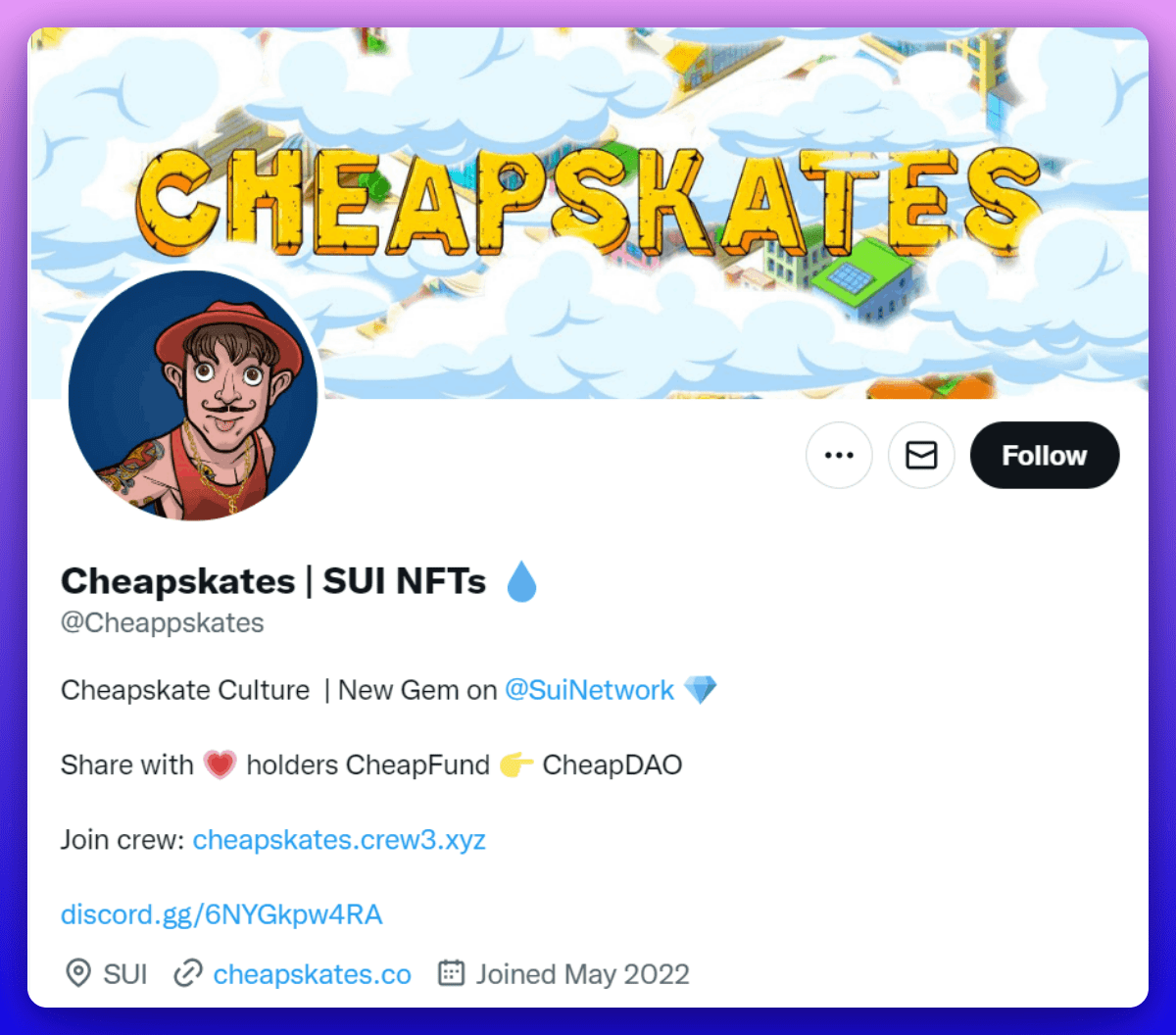Click the blue water droplet emoji

click(x=521, y=582)
